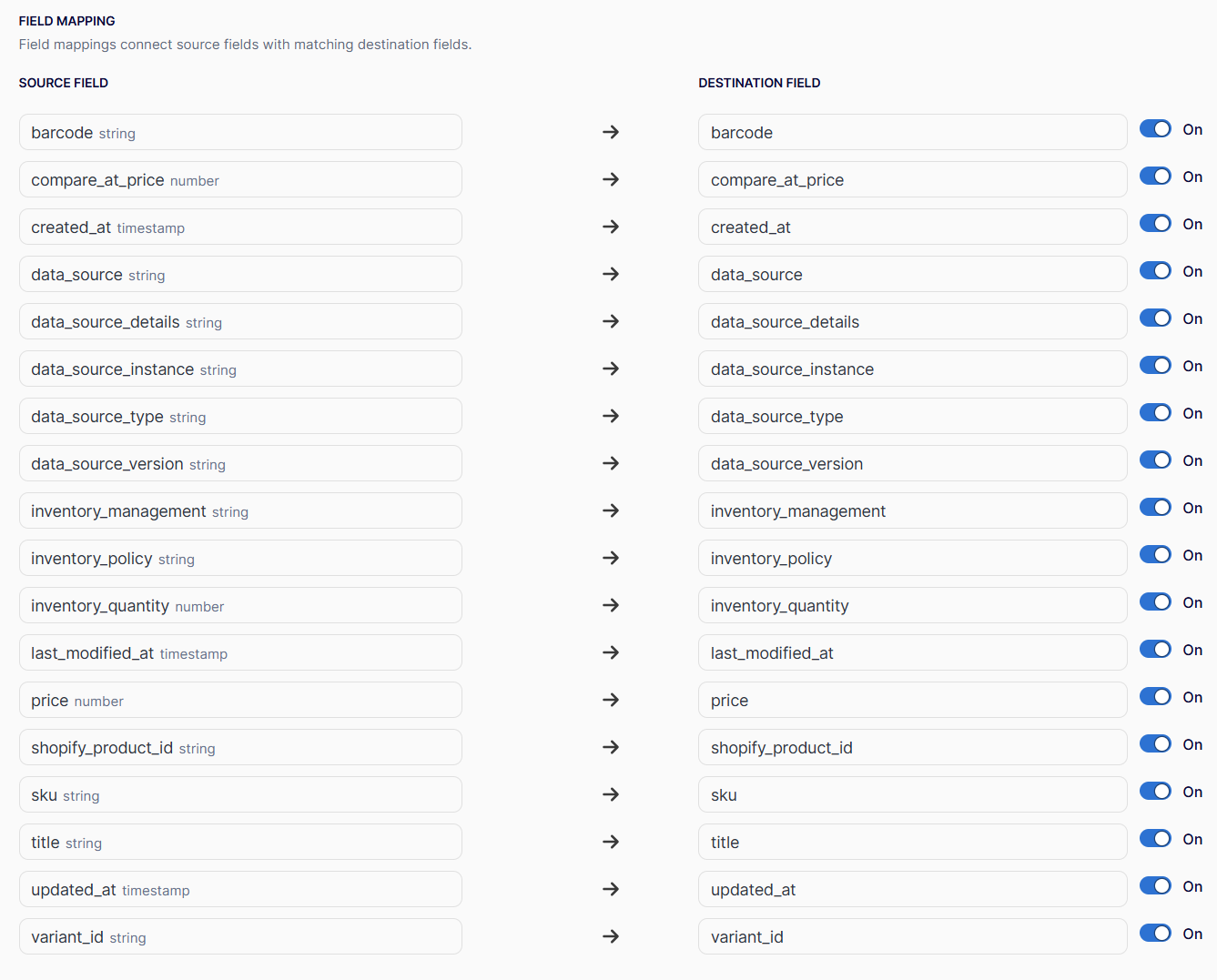Click the arrow for last_modified_at mapping
The height and width of the screenshot is (980, 1217).
[611, 652]
